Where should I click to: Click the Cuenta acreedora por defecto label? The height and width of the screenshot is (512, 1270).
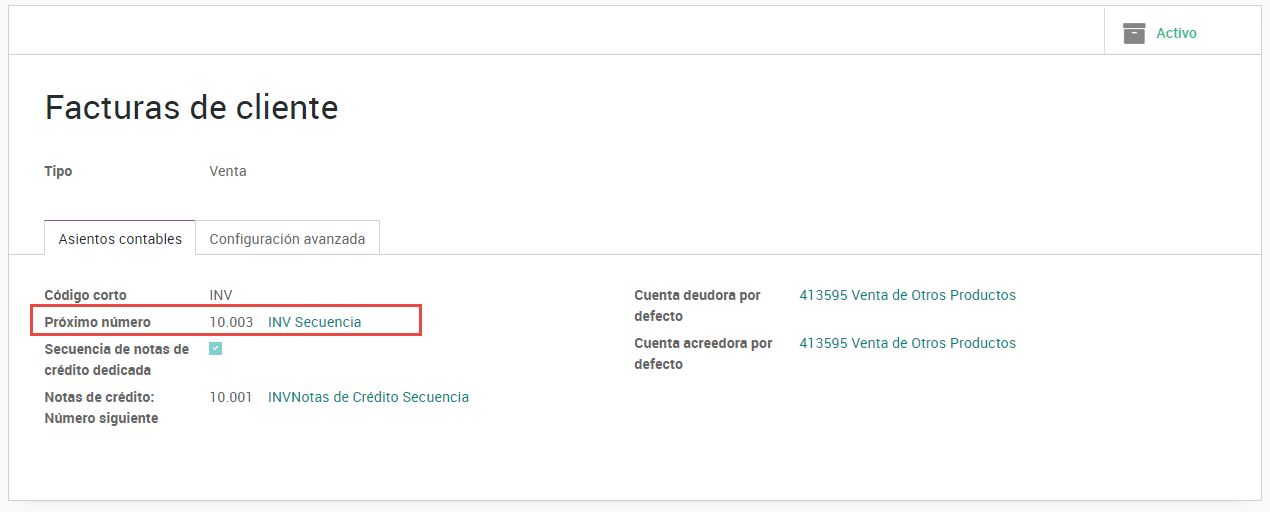(x=703, y=354)
